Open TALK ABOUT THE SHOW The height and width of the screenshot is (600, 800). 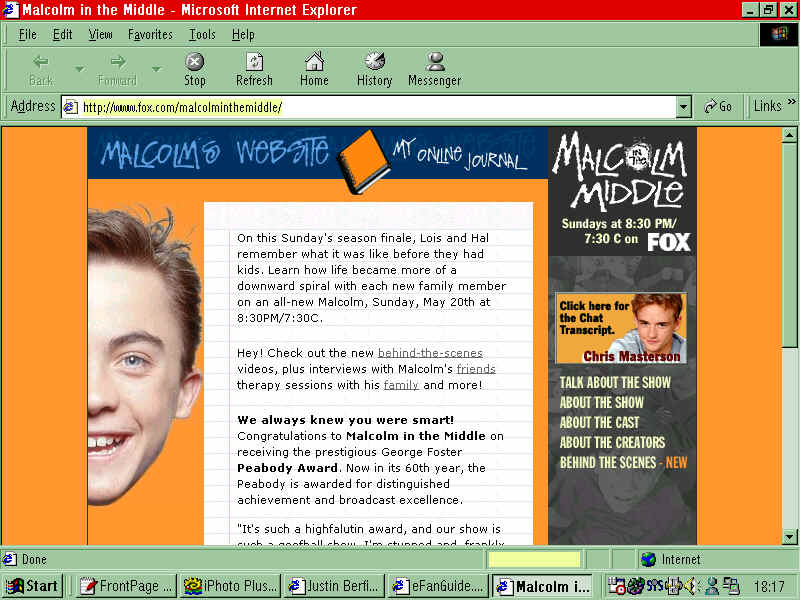615,383
